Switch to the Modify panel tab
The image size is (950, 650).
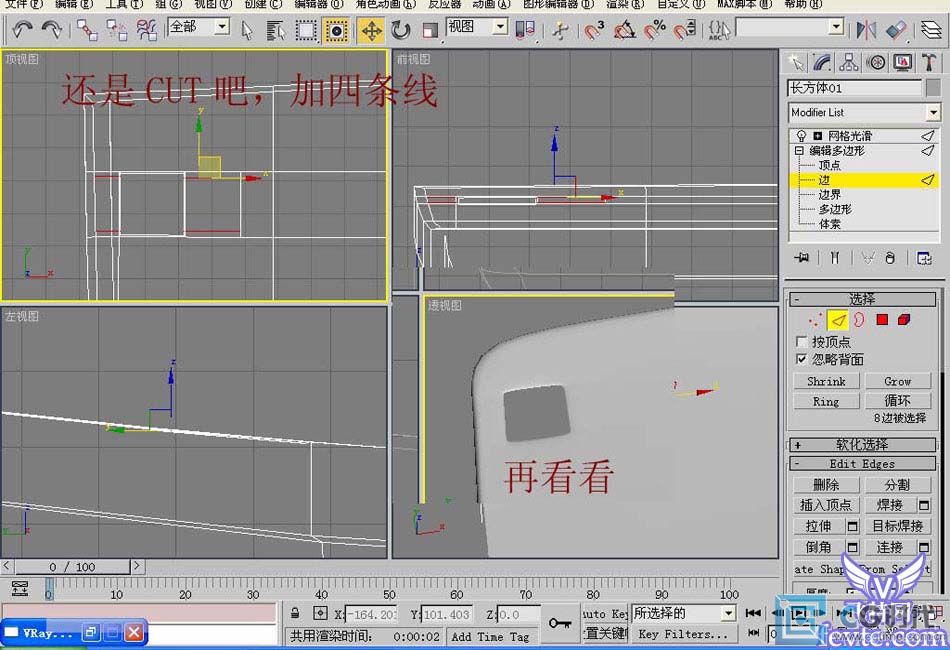click(822, 62)
